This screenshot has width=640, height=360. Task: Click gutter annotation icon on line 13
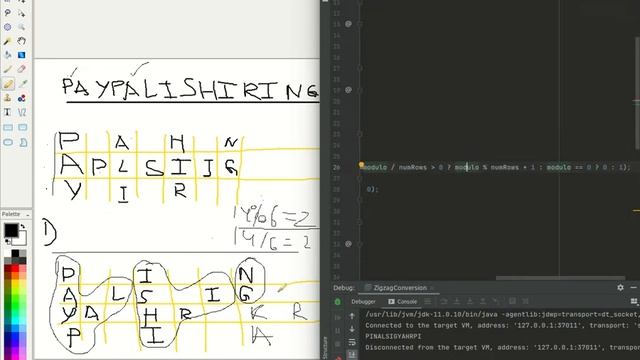pyautogui.click(x=348, y=24)
